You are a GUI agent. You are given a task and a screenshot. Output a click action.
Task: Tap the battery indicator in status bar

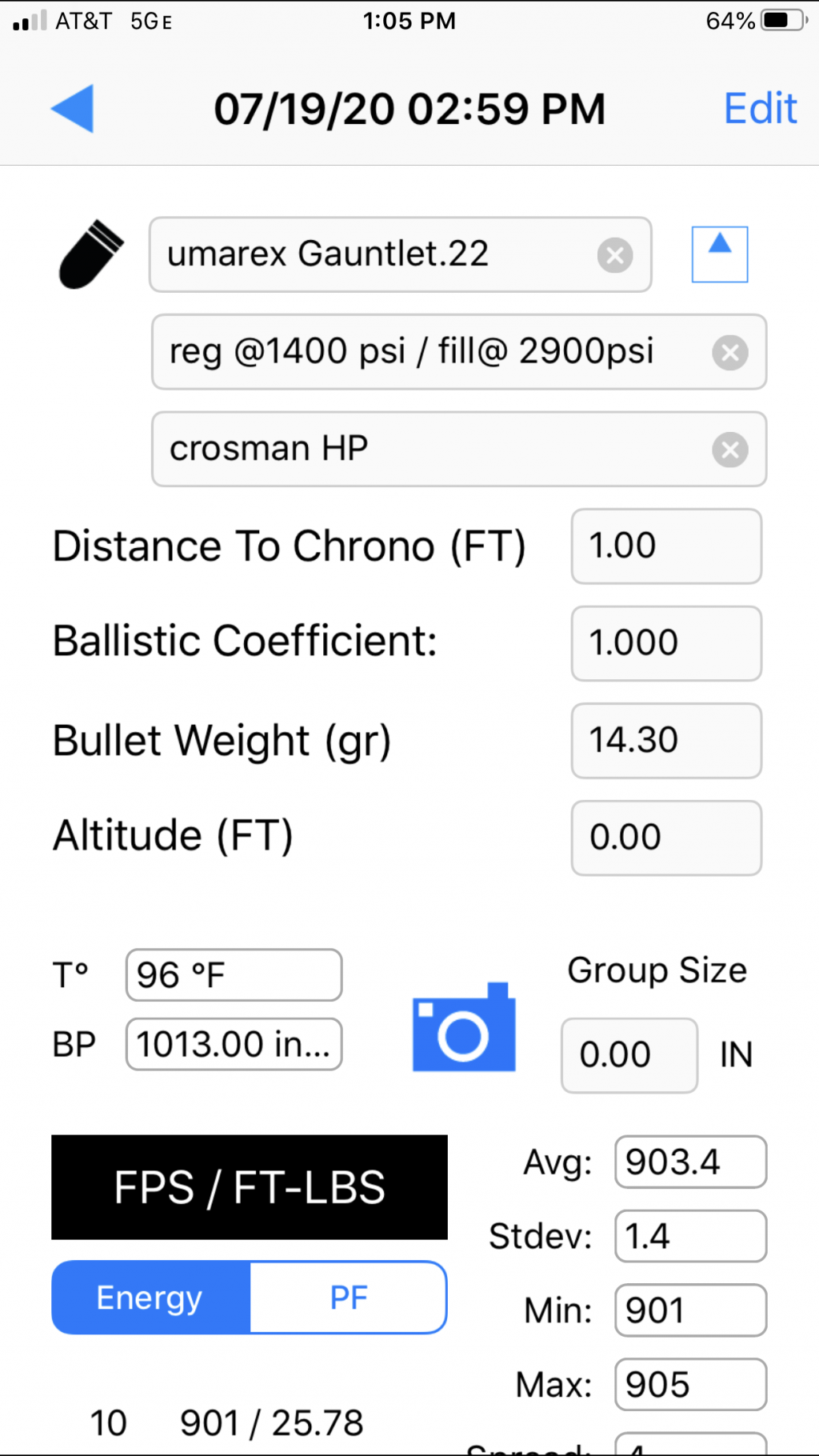click(784, 20)
